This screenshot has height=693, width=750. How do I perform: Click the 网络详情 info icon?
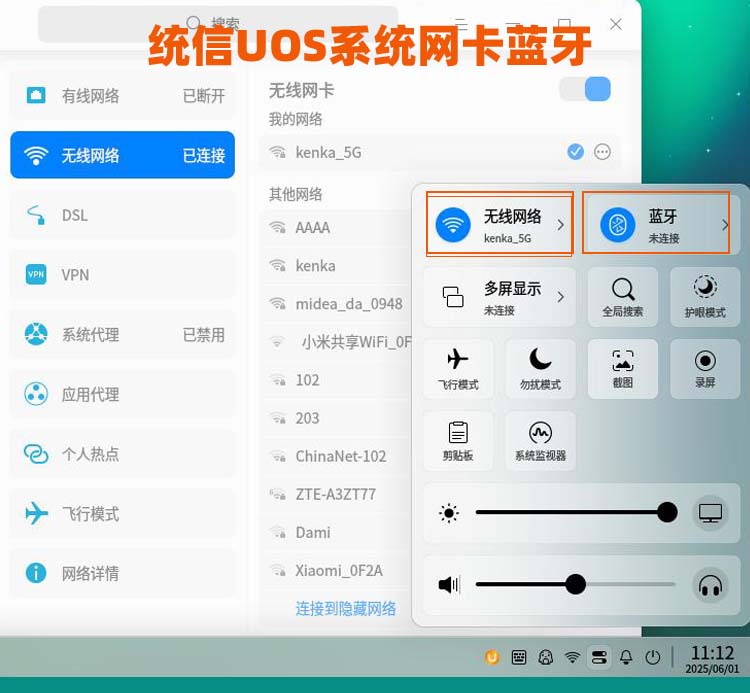[36, 573]
